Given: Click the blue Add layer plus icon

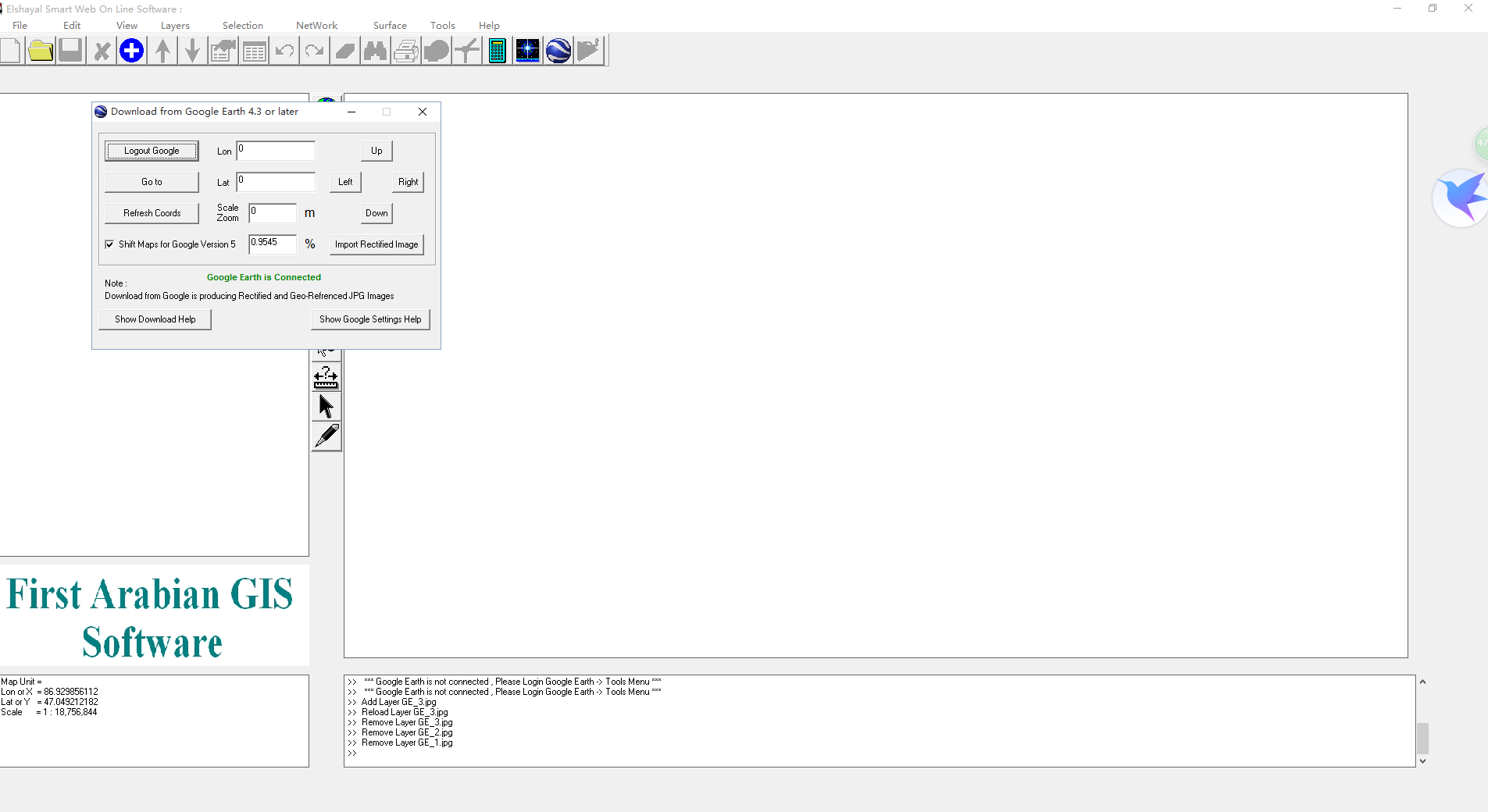Looking at the screenshot, I should (132, 51).
